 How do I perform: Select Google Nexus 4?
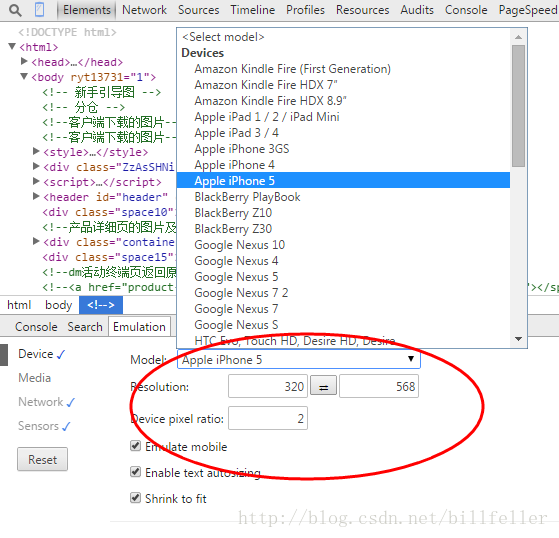[x=343, y=261]
